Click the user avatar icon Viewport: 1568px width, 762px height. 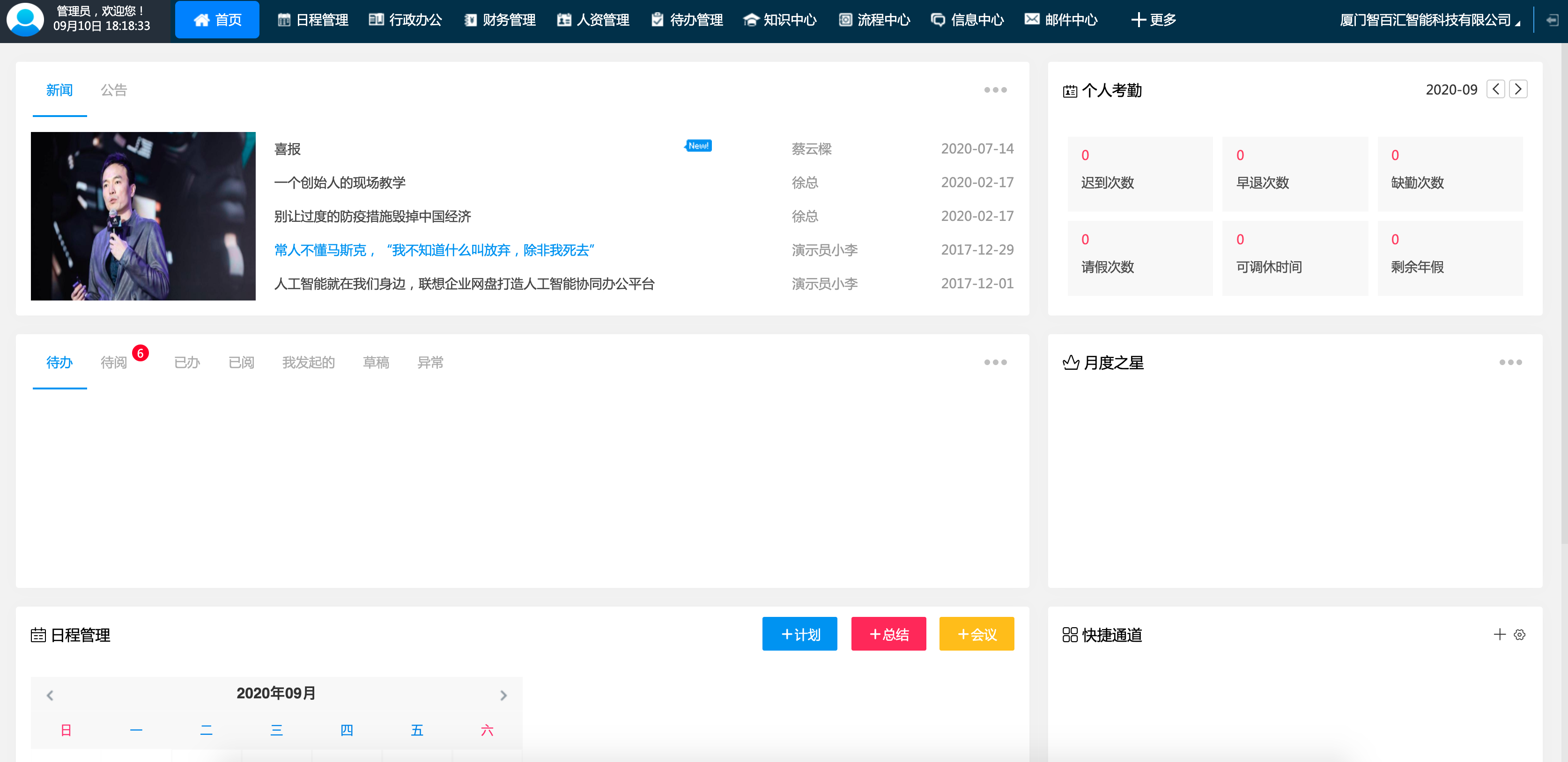25,20
